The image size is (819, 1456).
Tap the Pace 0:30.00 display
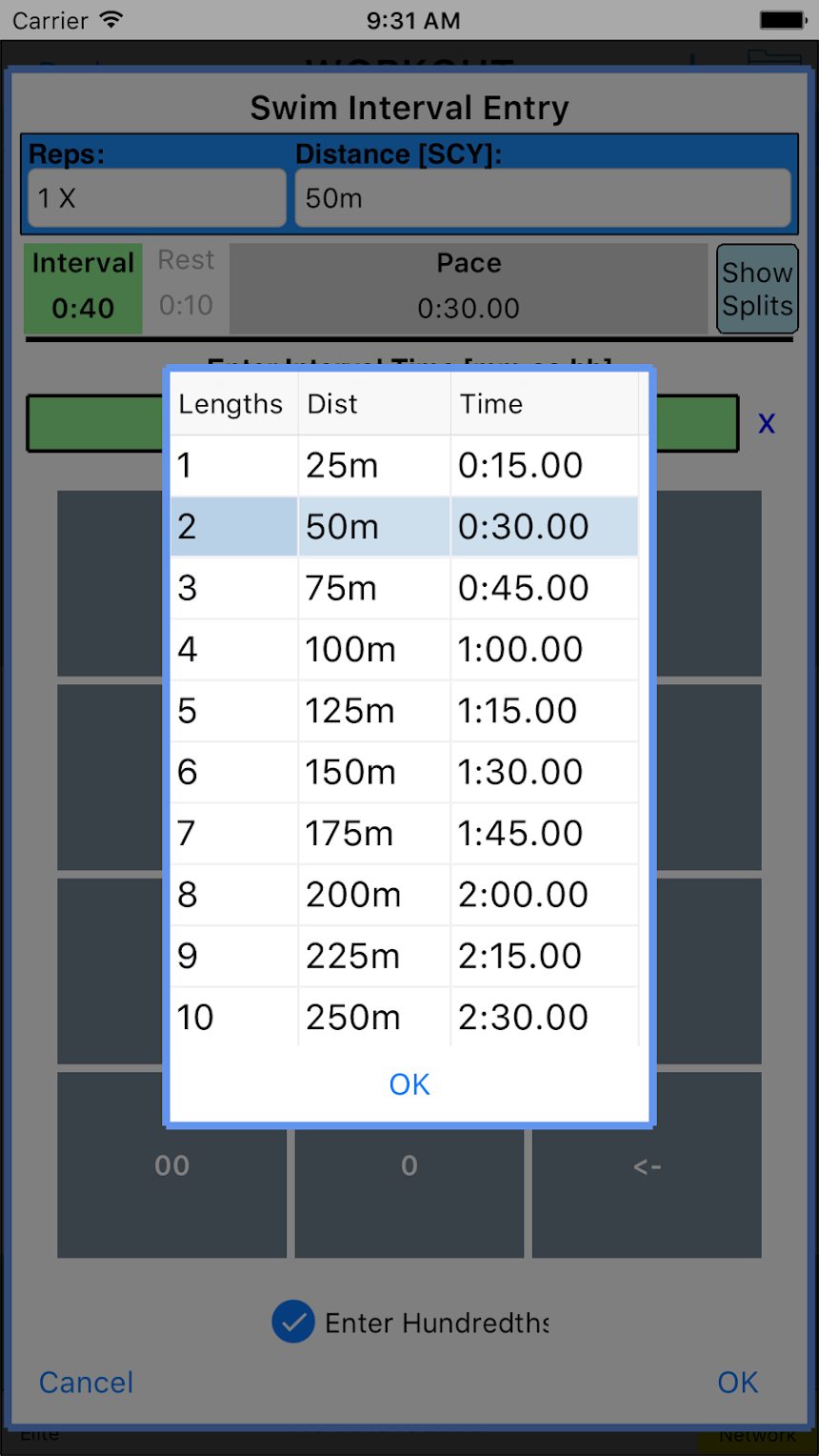click(x=469, y=289)
